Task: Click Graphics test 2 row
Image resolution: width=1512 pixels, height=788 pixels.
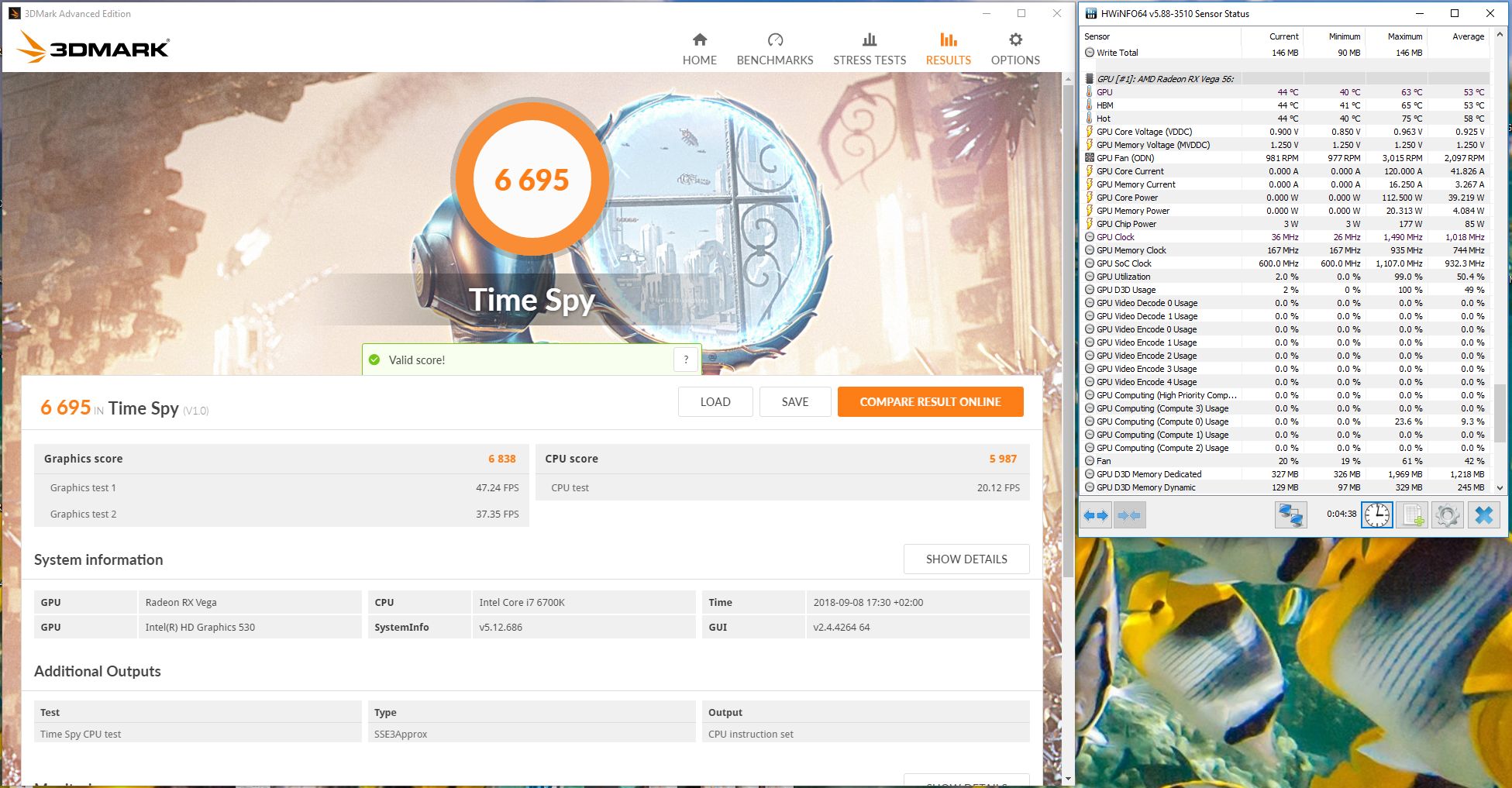Action: 281,514
